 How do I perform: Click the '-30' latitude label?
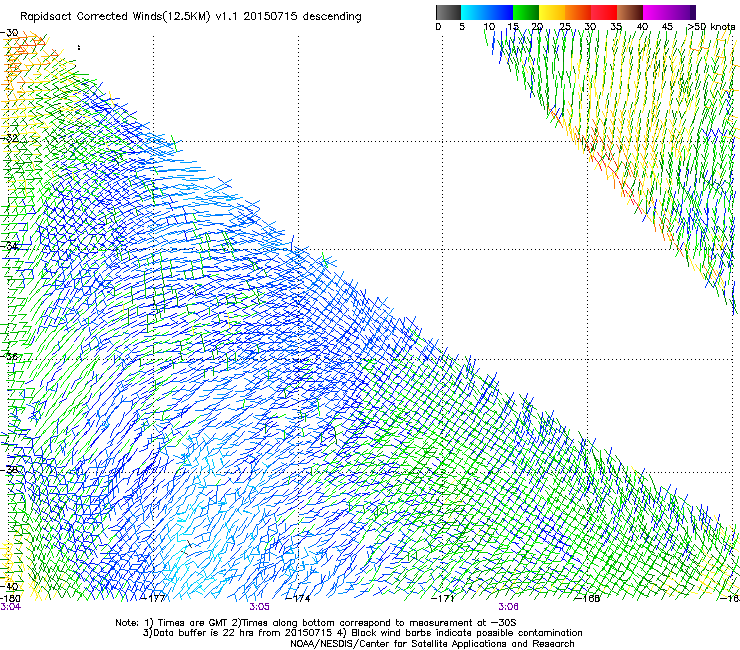[x=9, y=33]
